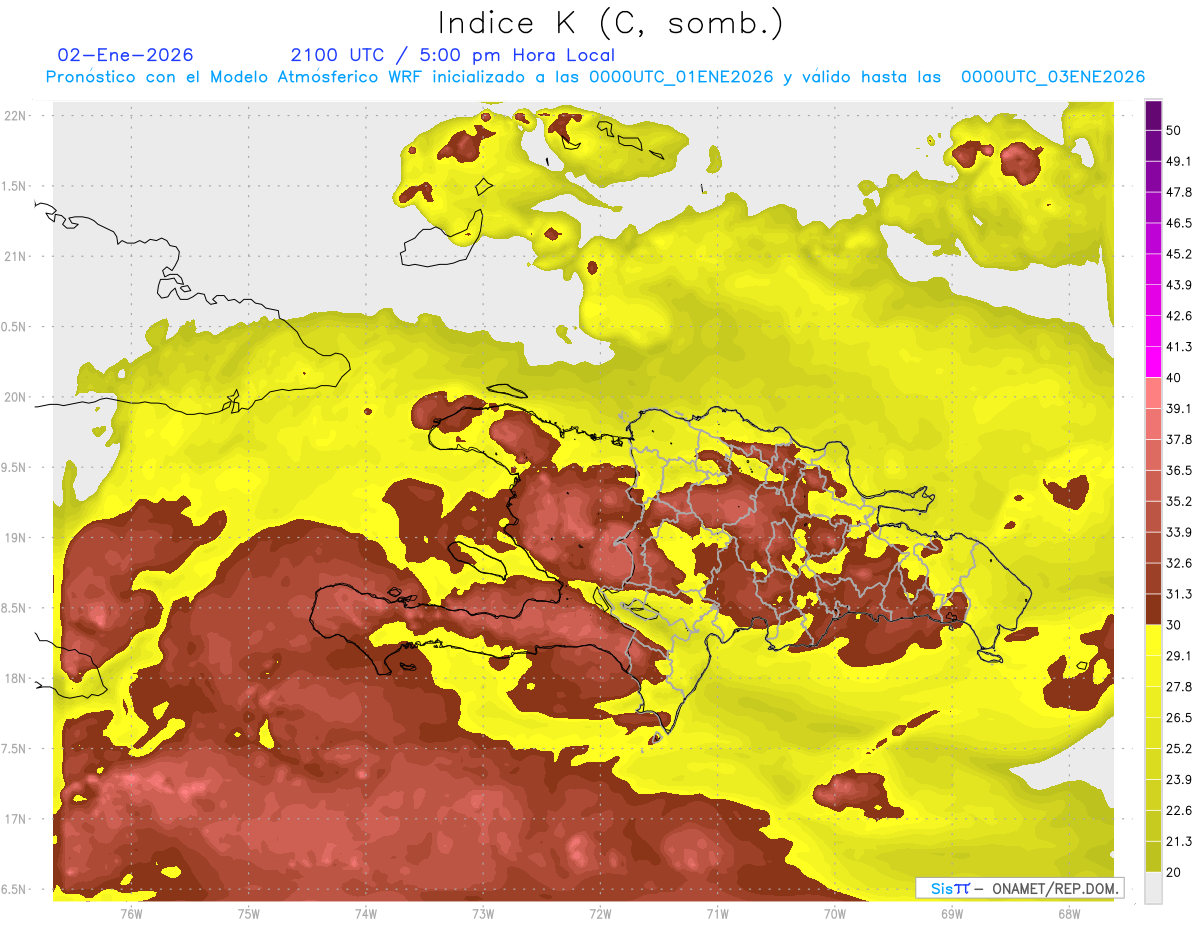Screen dimensions: 1200x927
Task: Click the colorbar value '49.1'
Action: (x=1179, y=161)
